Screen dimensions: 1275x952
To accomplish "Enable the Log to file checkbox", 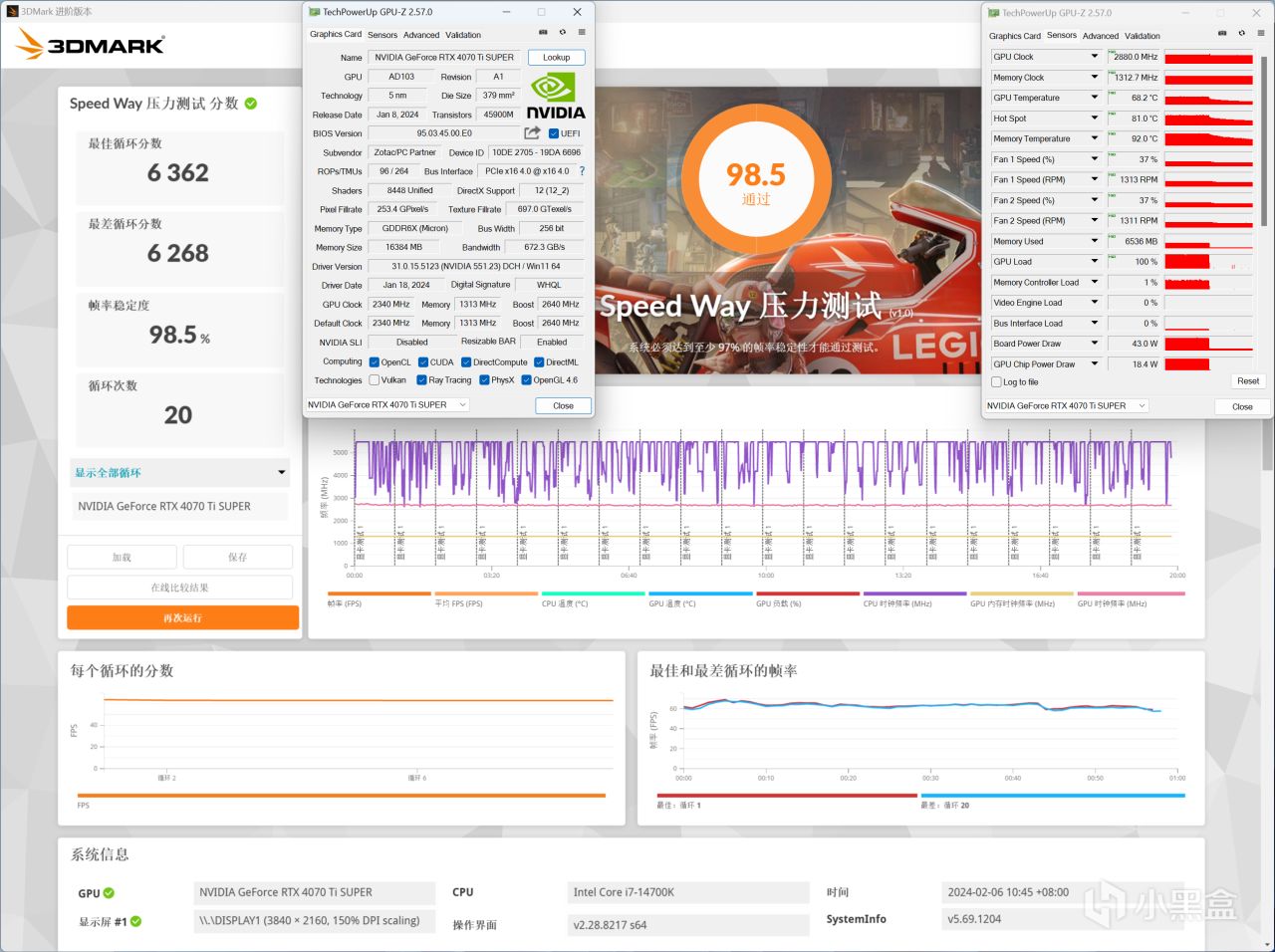I will click(x=996, y=382).
